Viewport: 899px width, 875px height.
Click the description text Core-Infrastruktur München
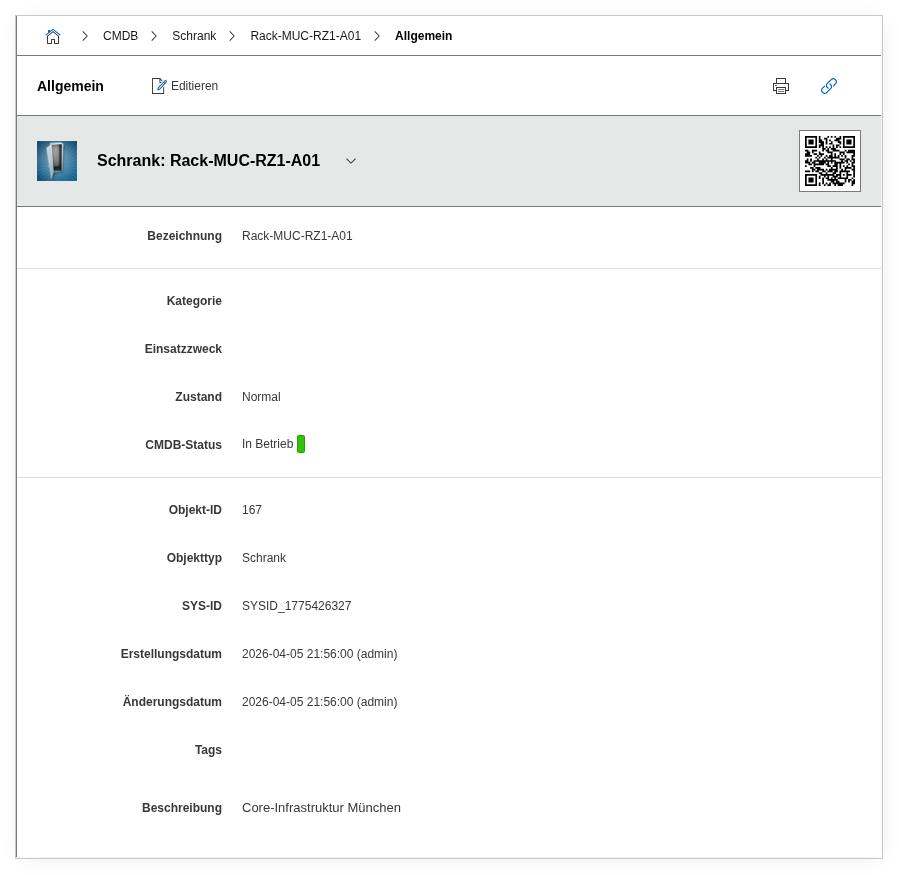pos(321,808)
